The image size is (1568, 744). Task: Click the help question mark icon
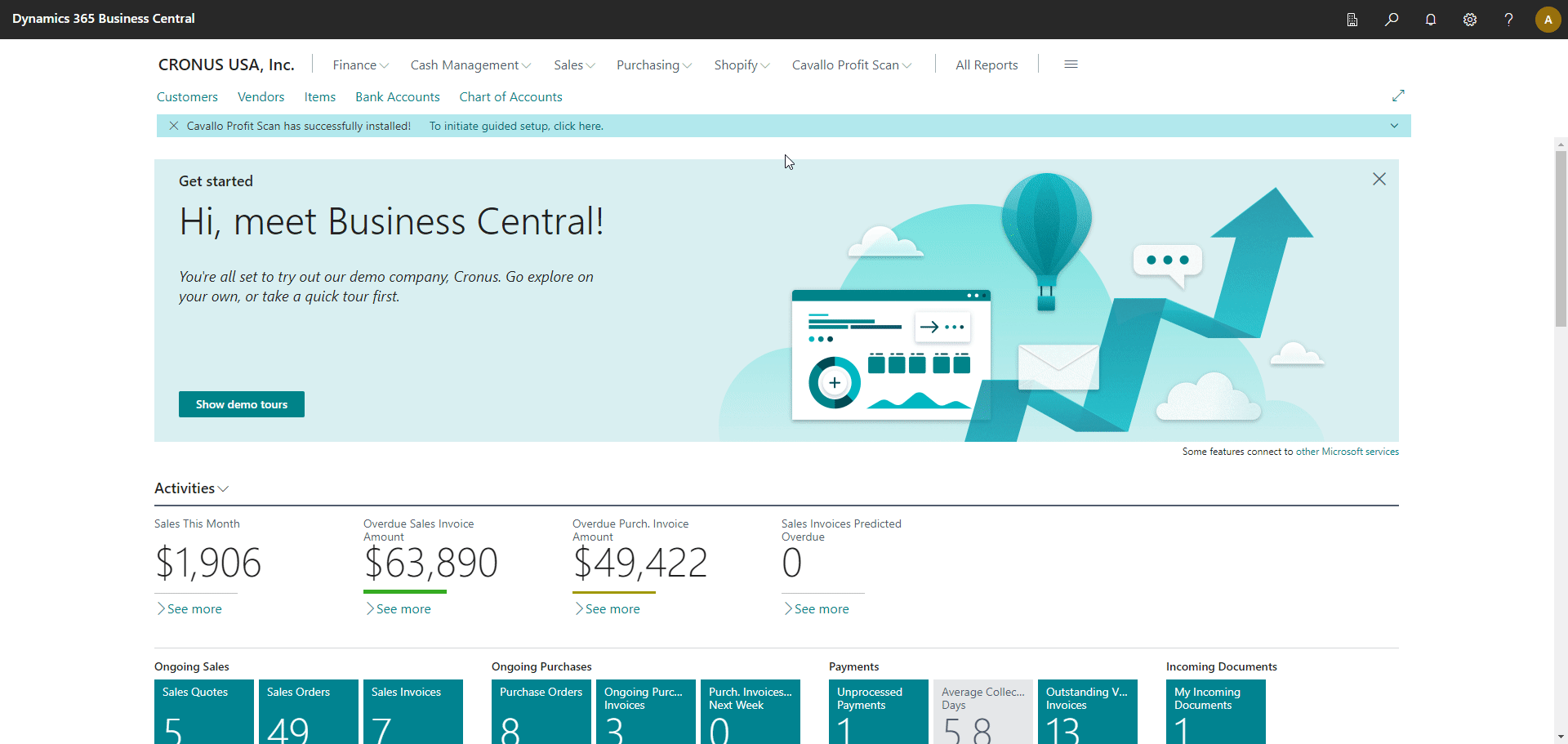1508,20
